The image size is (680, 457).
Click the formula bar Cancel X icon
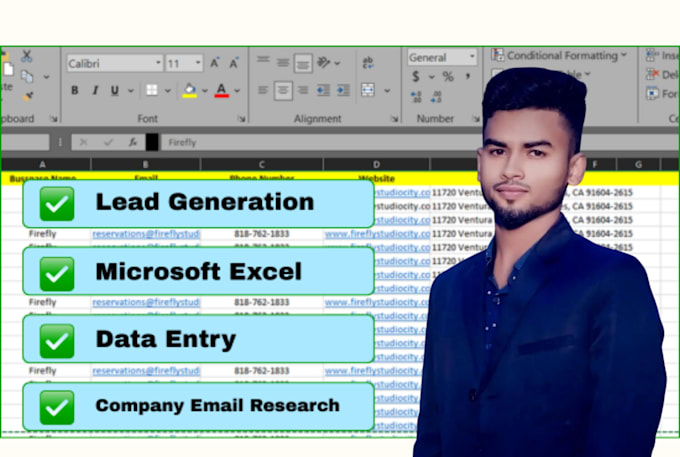pyautogui.click(x=84, y=142)
